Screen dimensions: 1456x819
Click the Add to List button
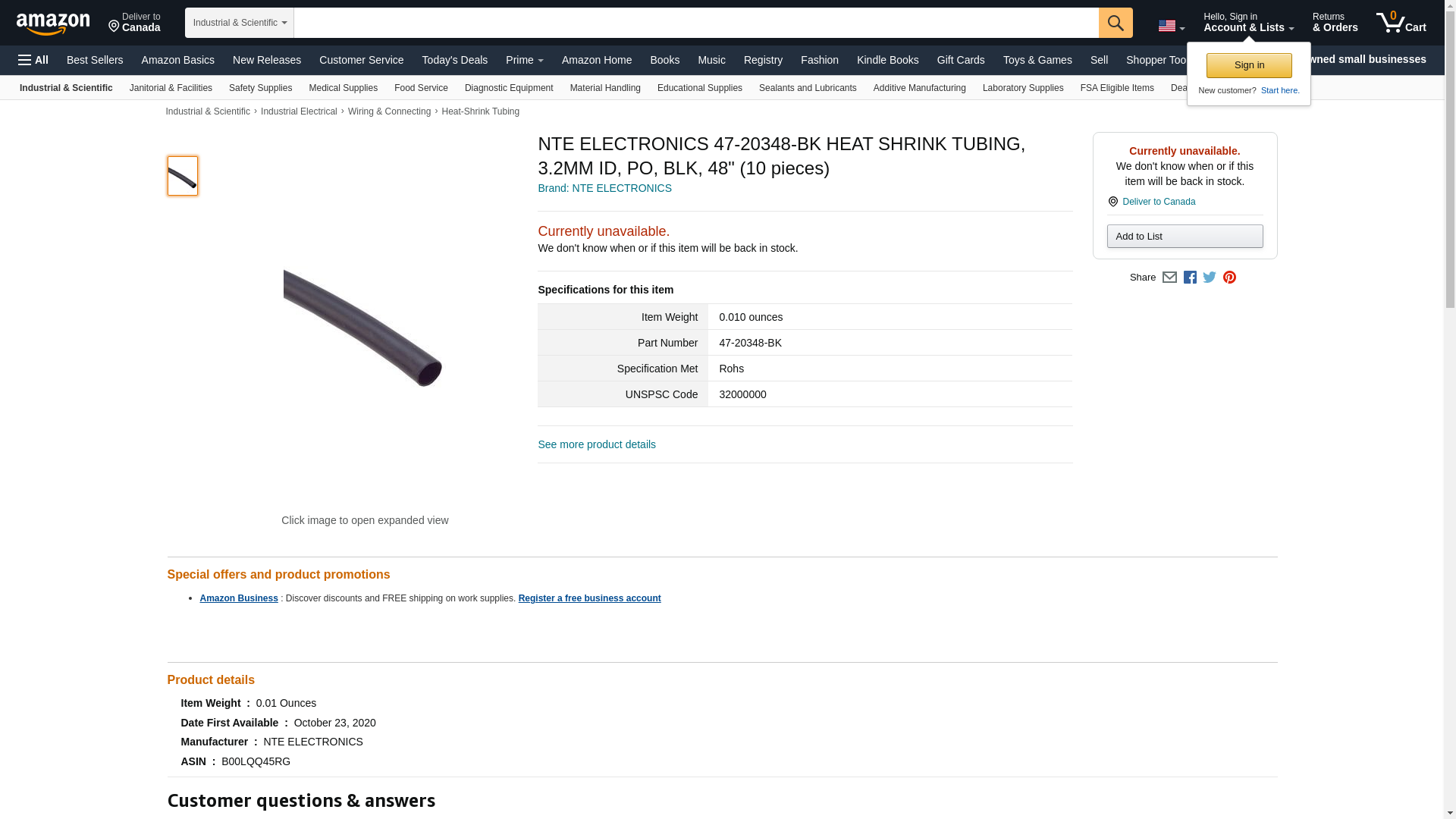(x=1185, y=237)
